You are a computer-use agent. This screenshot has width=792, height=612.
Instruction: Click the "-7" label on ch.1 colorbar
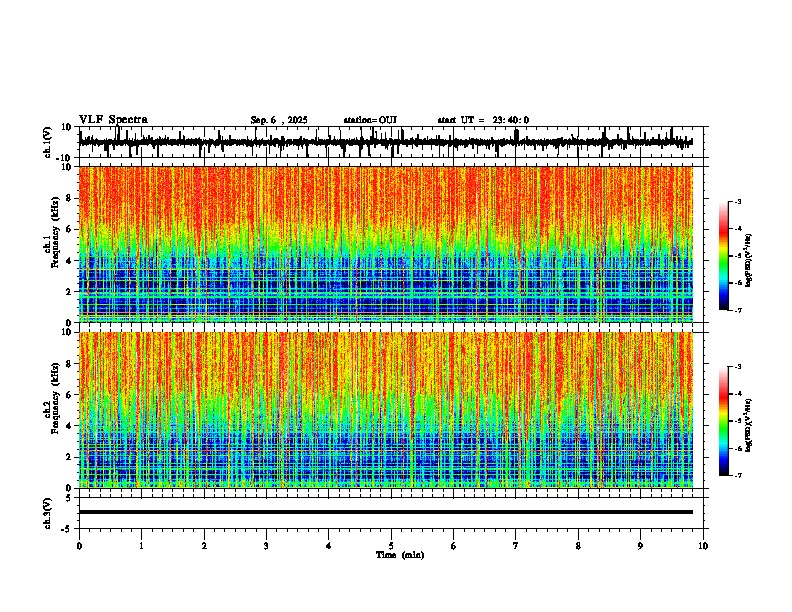(738, 310)
